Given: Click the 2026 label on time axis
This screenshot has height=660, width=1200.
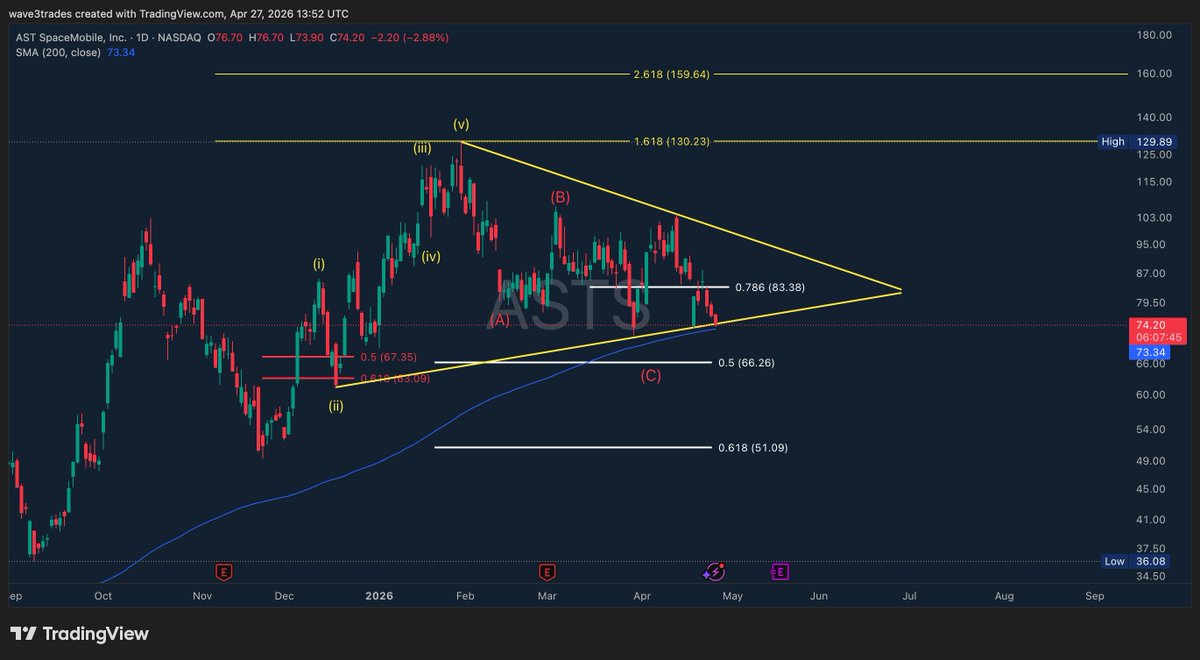Looking at the screenshot, I should 379,596.
